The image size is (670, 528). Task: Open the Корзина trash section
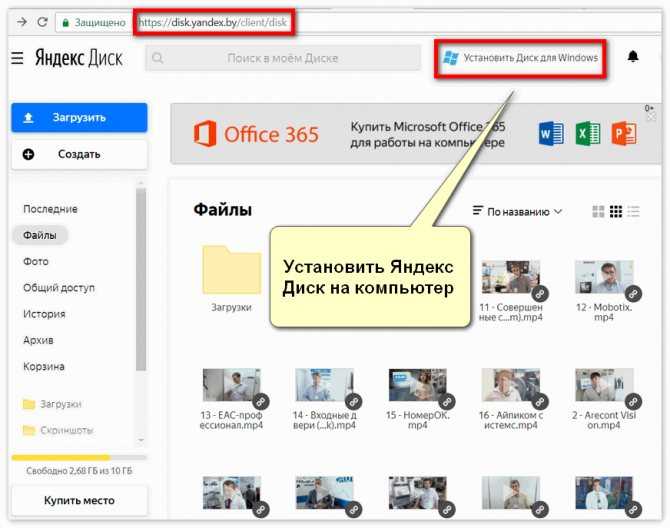(x=44, y=367)
